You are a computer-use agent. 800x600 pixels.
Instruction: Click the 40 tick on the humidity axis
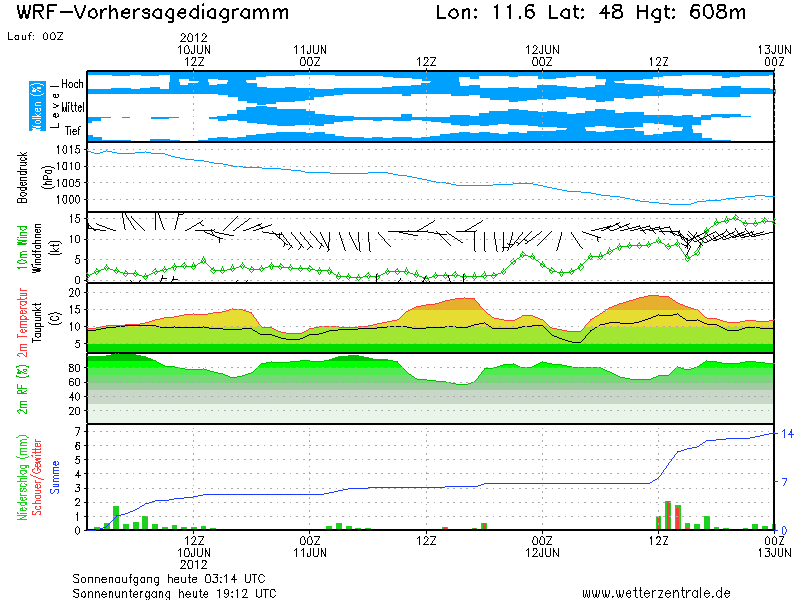[x=74, y=396]
